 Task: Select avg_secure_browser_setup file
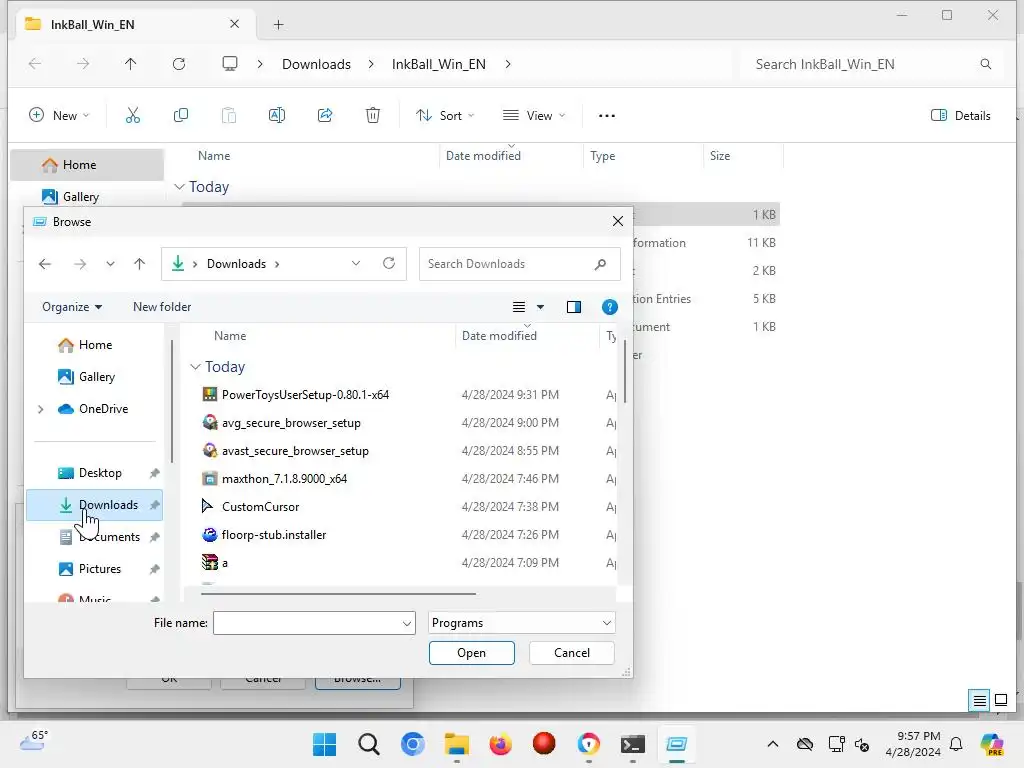click(x=291, y=423)
